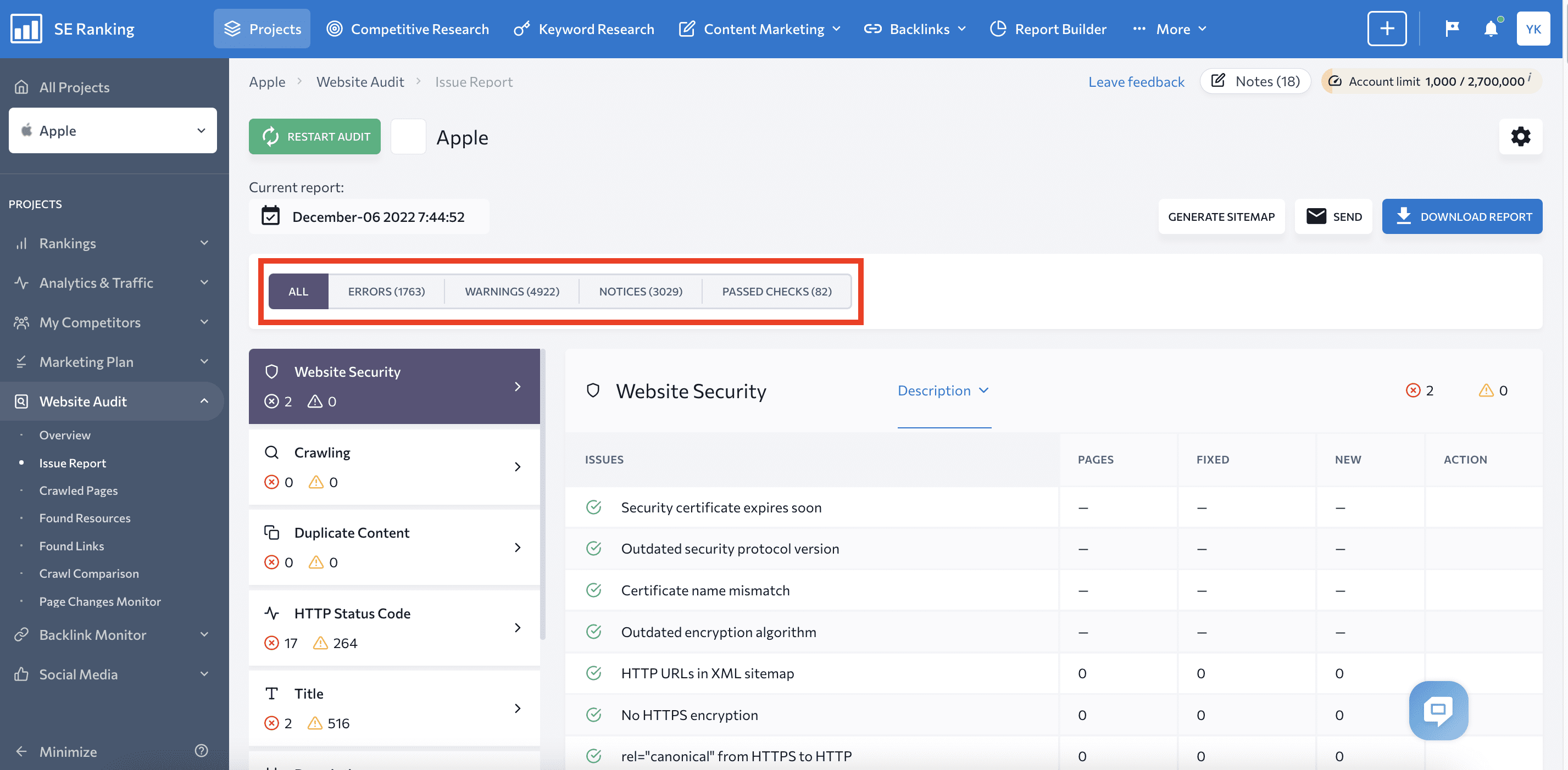Expand the Content Marketing dropdown
The image size is (1568, 770).
point(760,29)
